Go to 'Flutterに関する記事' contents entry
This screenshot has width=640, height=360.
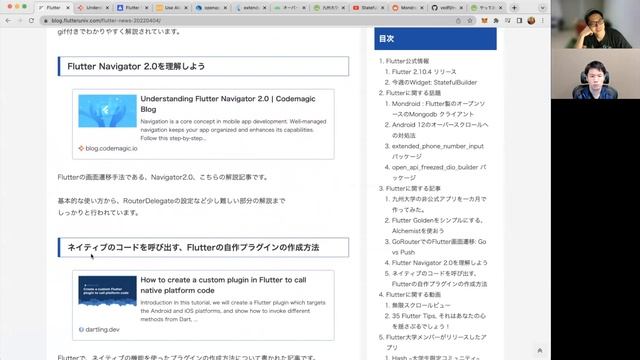[413, 189]
